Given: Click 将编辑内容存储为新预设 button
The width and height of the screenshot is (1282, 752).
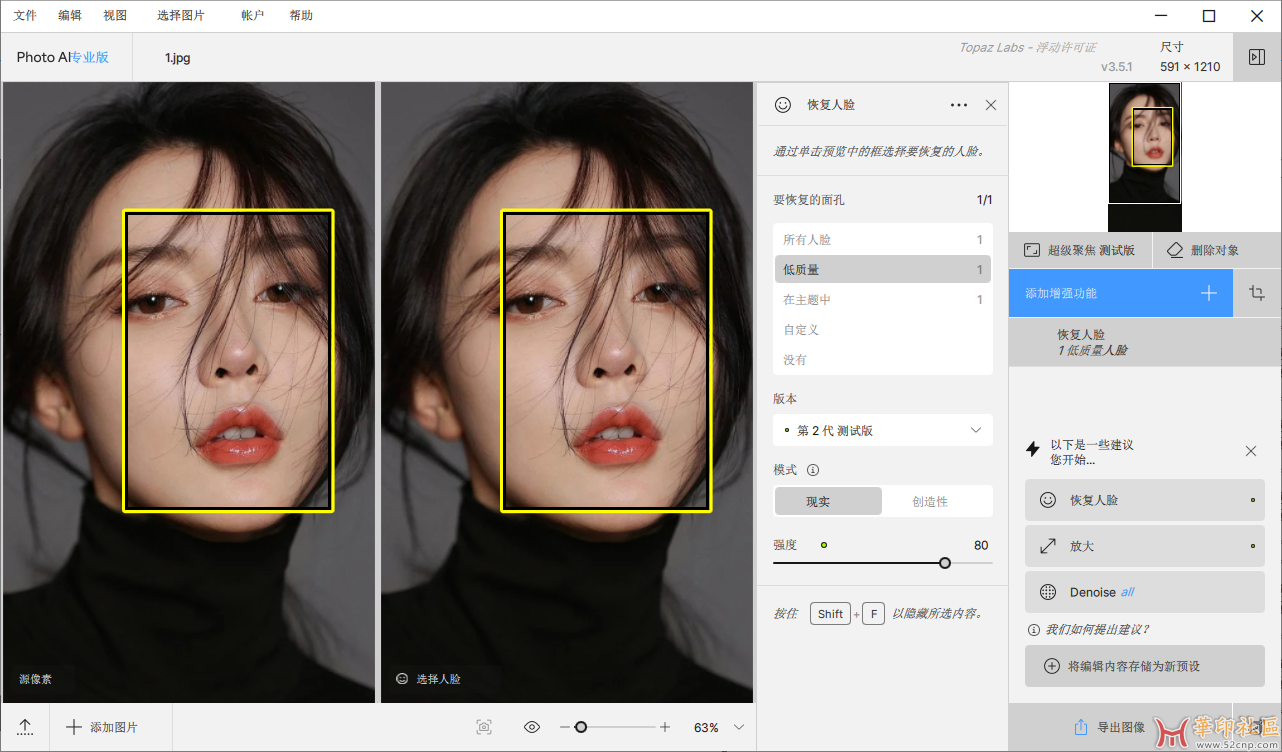Looking at the screenshot, I should [x=1144, y=666].
